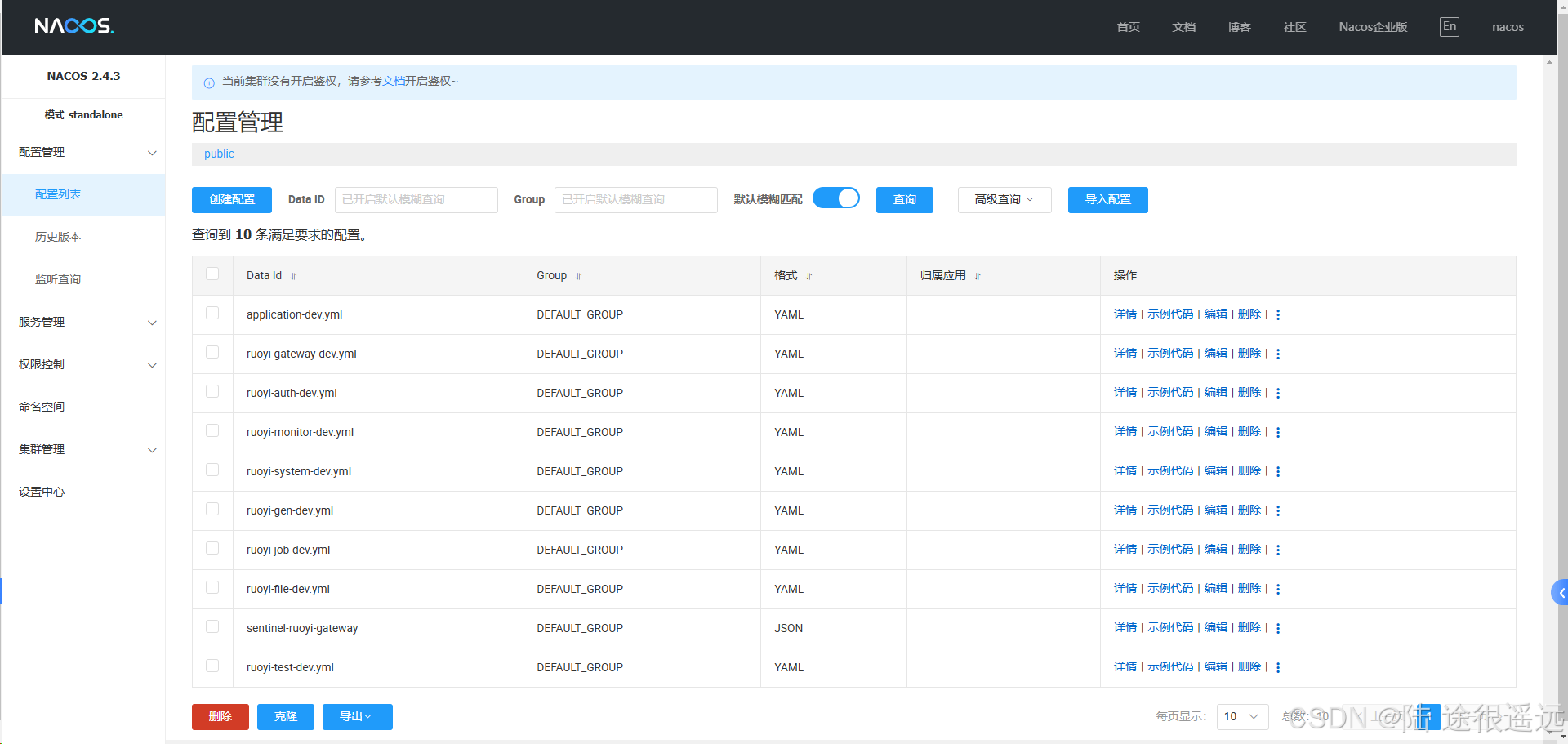
Task: Sort table by Group column icon
Action: (x=578, y=276)
